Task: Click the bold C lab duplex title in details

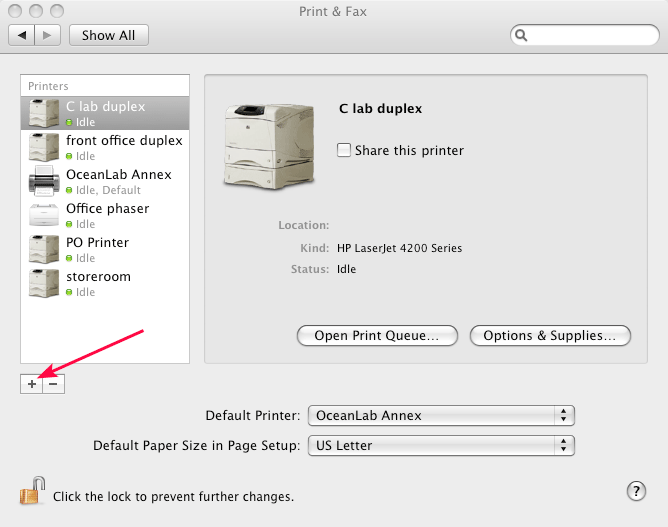Action: 380,109
